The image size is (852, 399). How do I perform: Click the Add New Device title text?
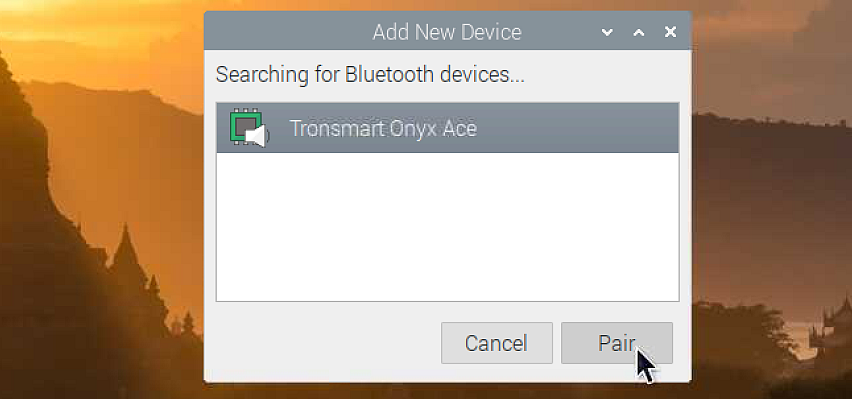(447, 32)
